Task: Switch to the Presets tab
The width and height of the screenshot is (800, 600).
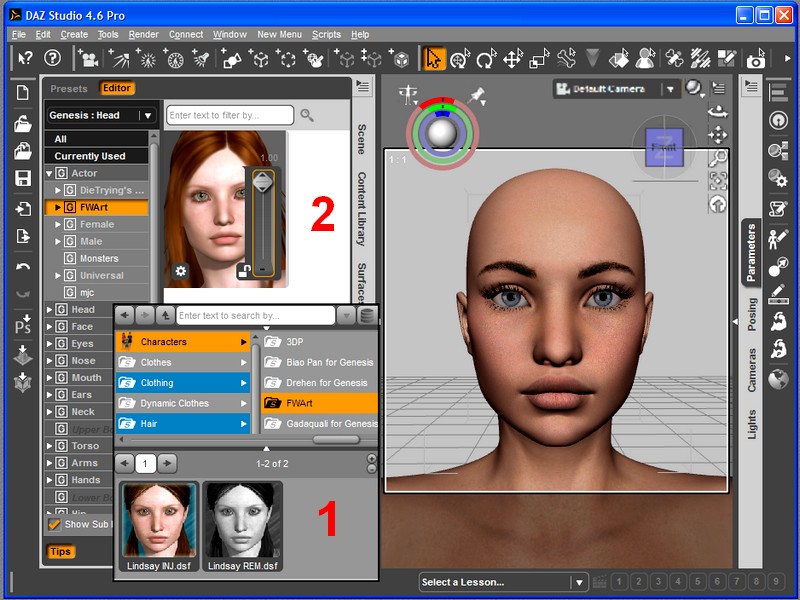Action: [x=69, y=88]
